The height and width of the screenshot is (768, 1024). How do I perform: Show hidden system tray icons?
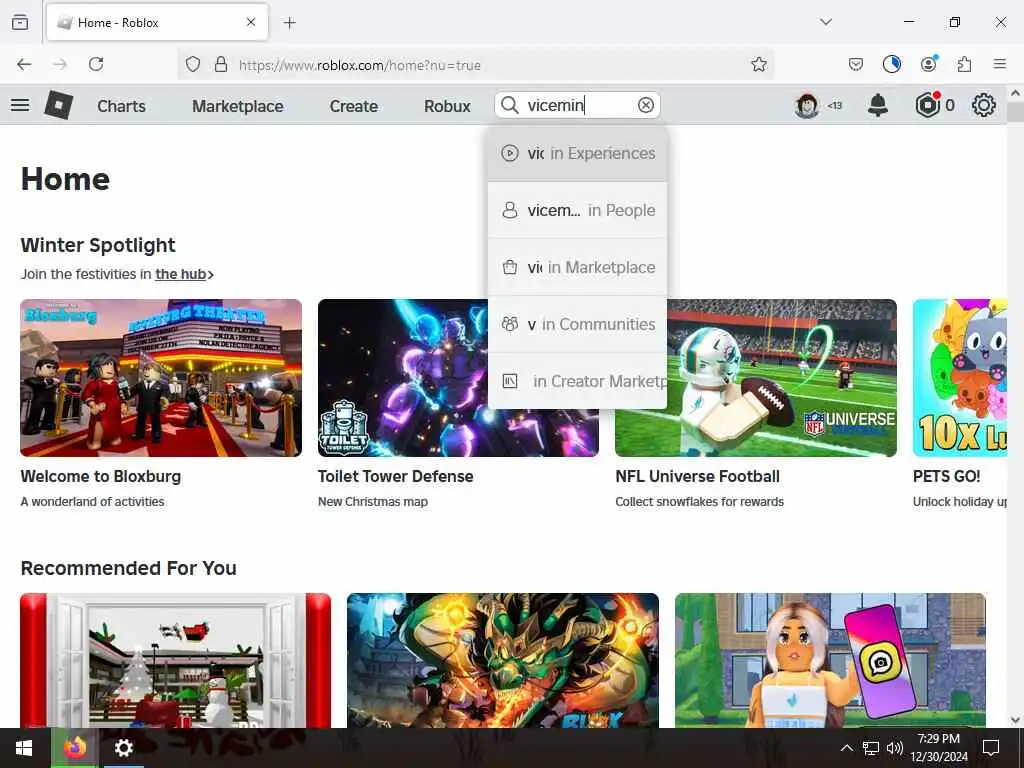[x=846, y=748]
